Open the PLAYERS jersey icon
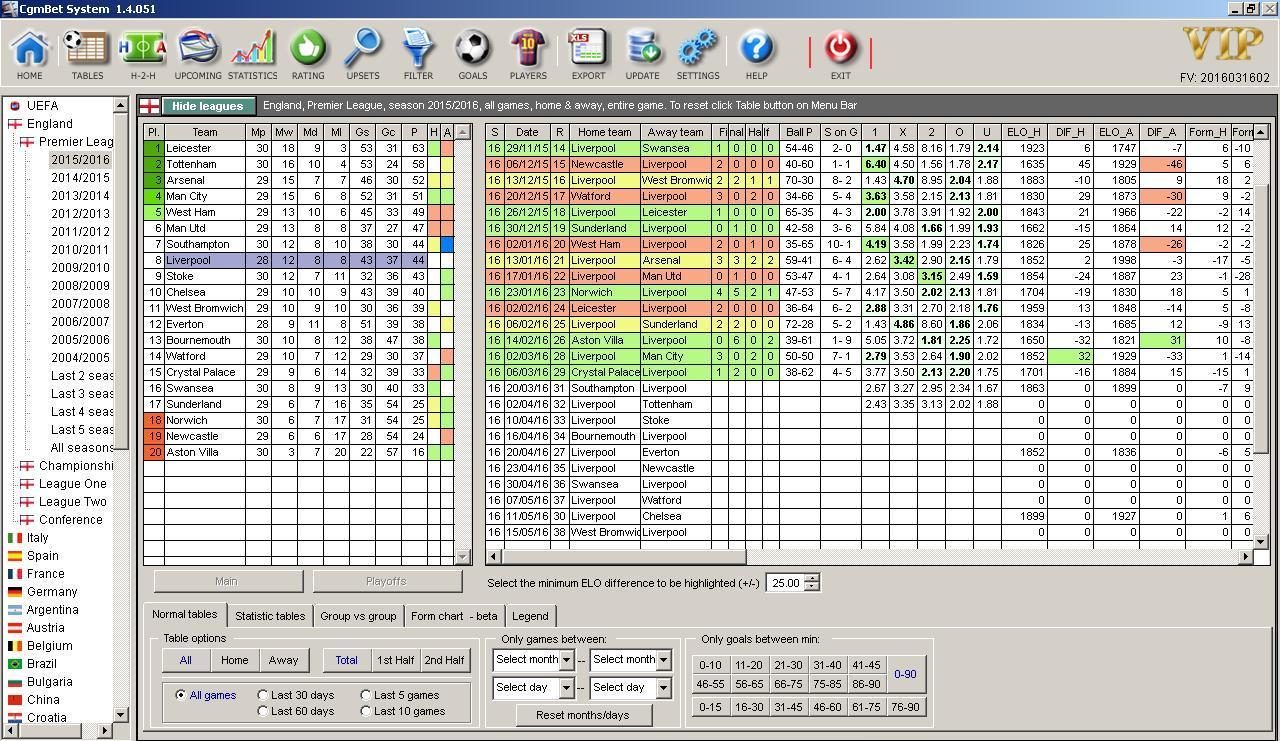This screenshot has height=741, width=1280. 528,54
